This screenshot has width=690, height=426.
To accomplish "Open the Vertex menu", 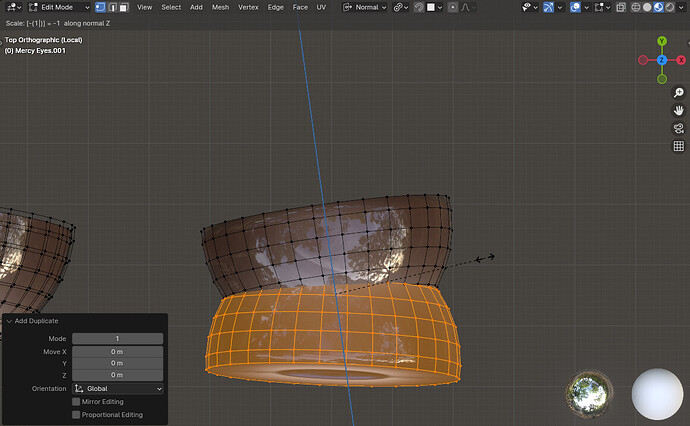I will point(248,7).
